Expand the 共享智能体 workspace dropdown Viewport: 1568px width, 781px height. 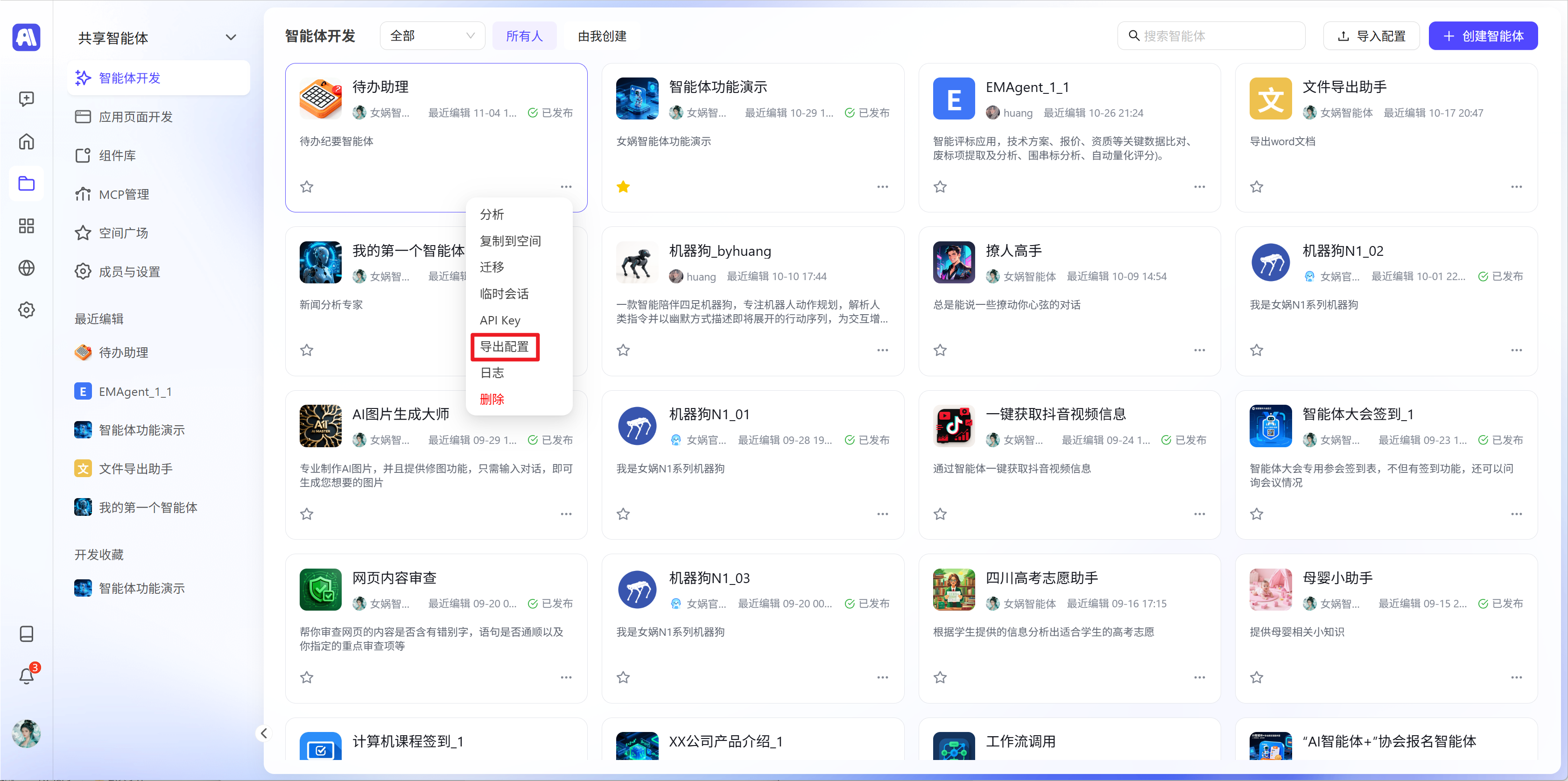(231, 38)
